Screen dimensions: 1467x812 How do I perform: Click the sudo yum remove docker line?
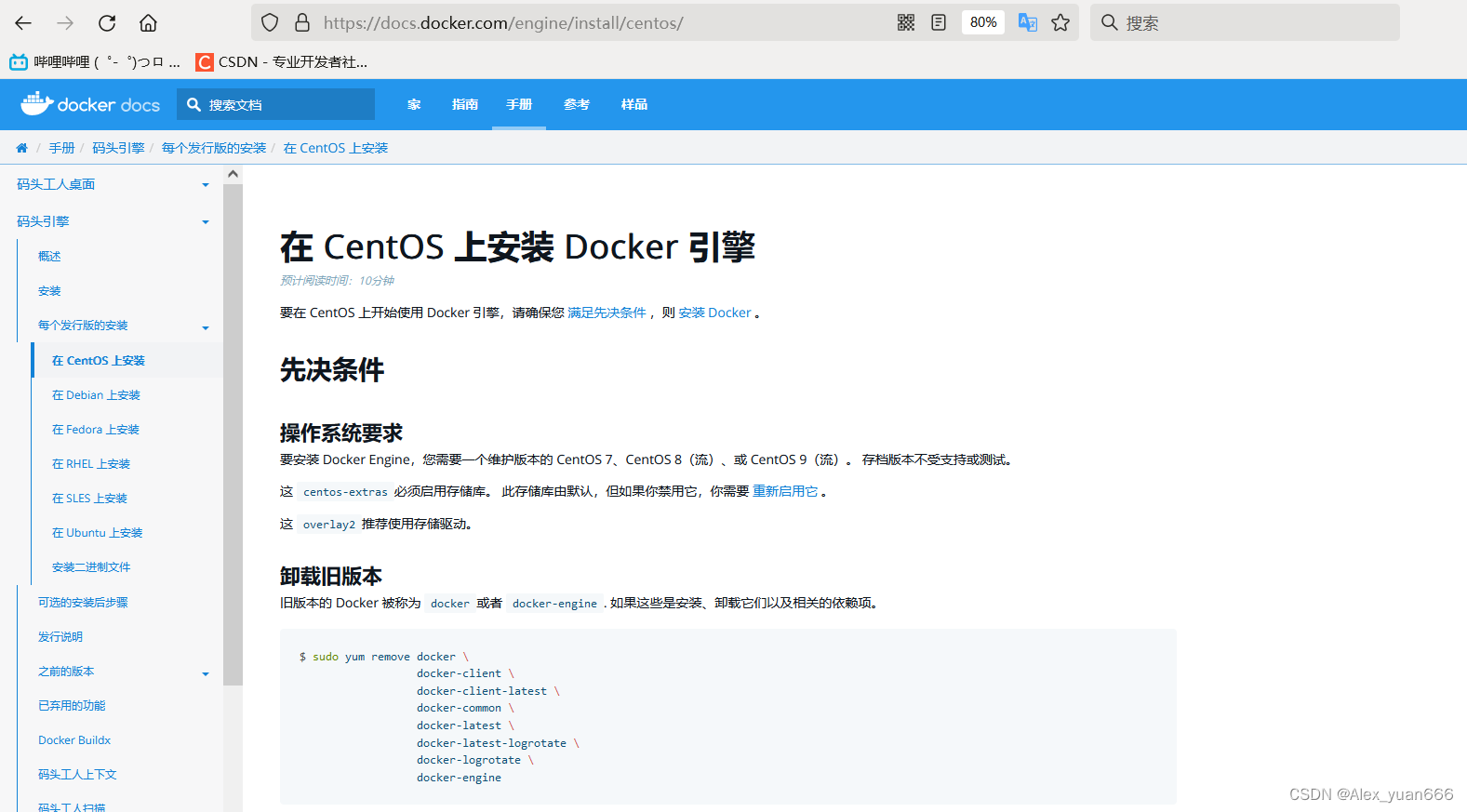point(383,657)
